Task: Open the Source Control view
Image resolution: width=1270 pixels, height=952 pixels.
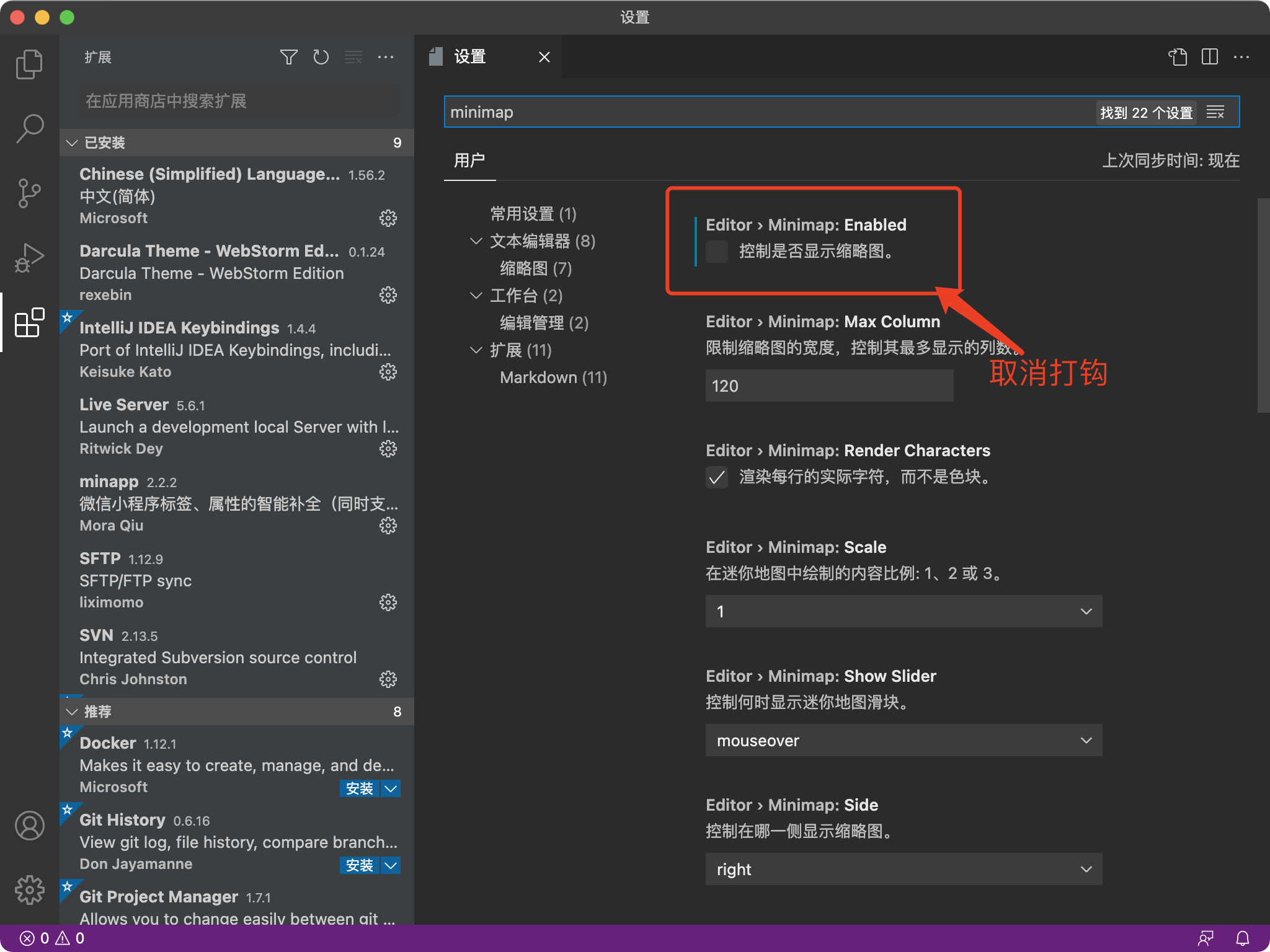Action: (29, 192)
